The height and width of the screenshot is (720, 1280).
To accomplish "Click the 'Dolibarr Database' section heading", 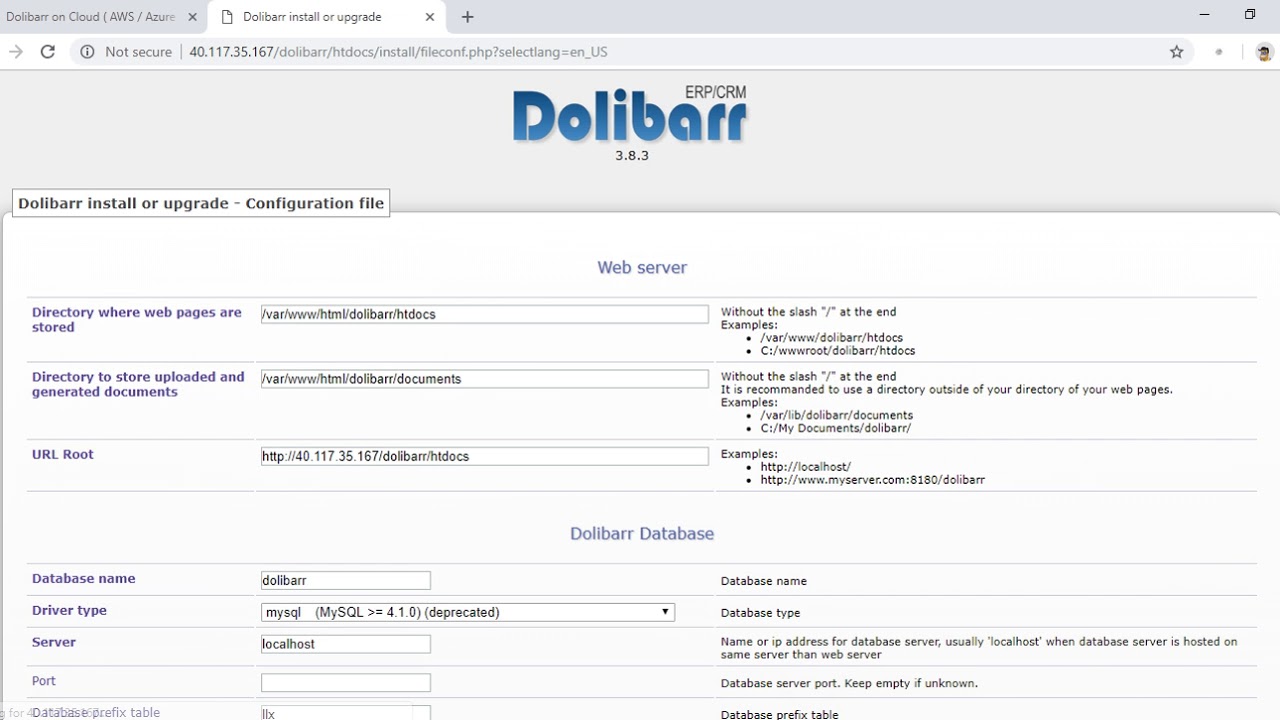I will pos(642,533).
